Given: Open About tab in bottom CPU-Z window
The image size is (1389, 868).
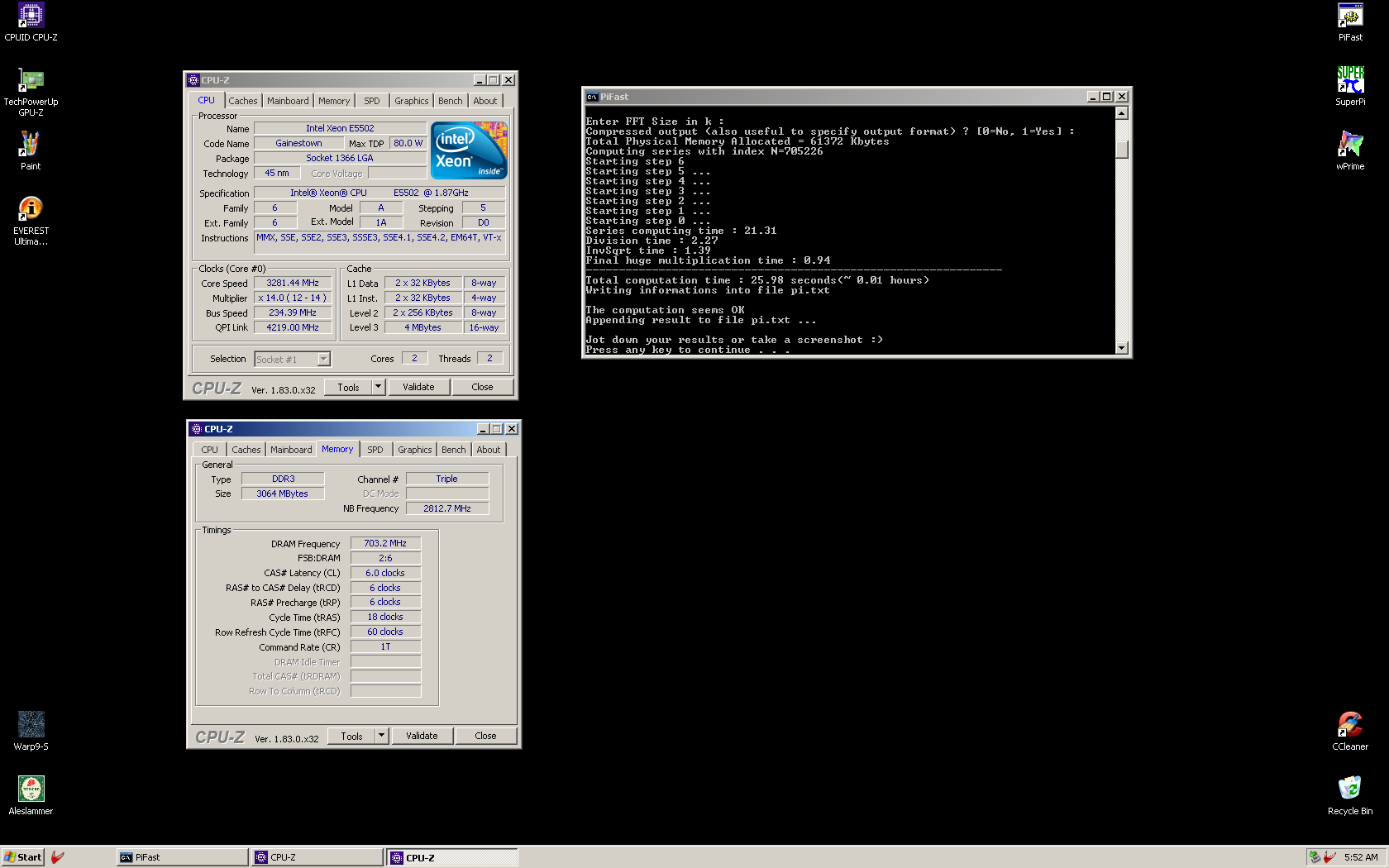Looking at the screenshot, I should [489, 450].
